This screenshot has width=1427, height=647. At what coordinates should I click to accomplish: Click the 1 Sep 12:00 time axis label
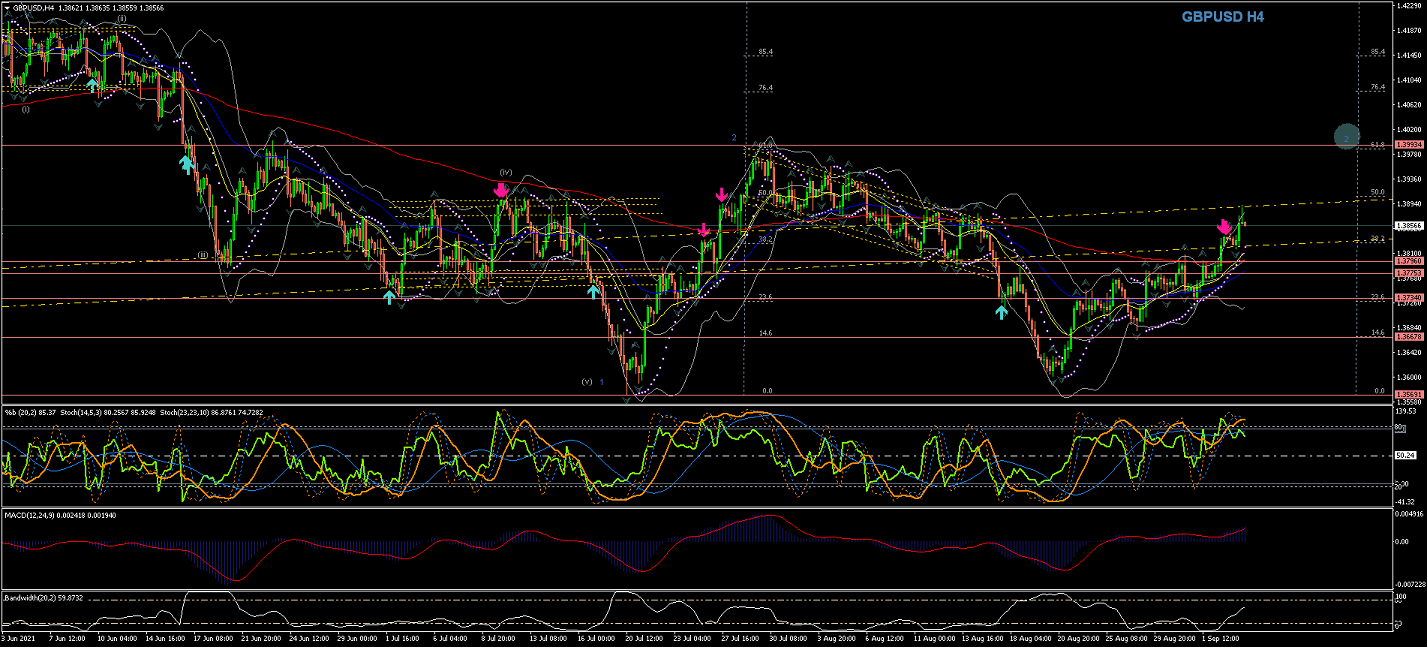pos(1221,636)
